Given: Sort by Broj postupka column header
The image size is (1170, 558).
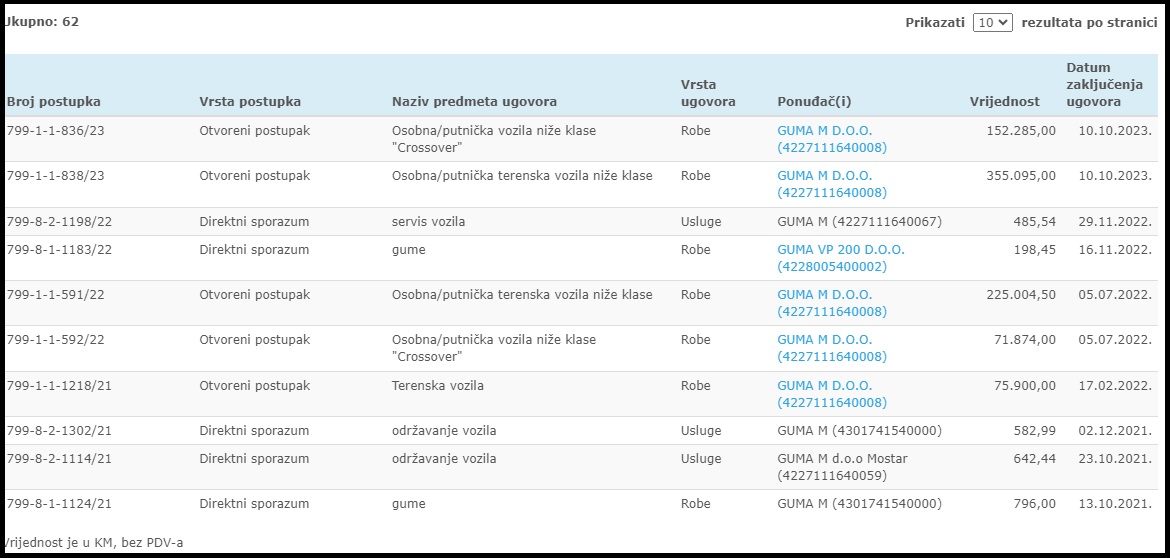Looking at the screenshot, I should point(54,101).
